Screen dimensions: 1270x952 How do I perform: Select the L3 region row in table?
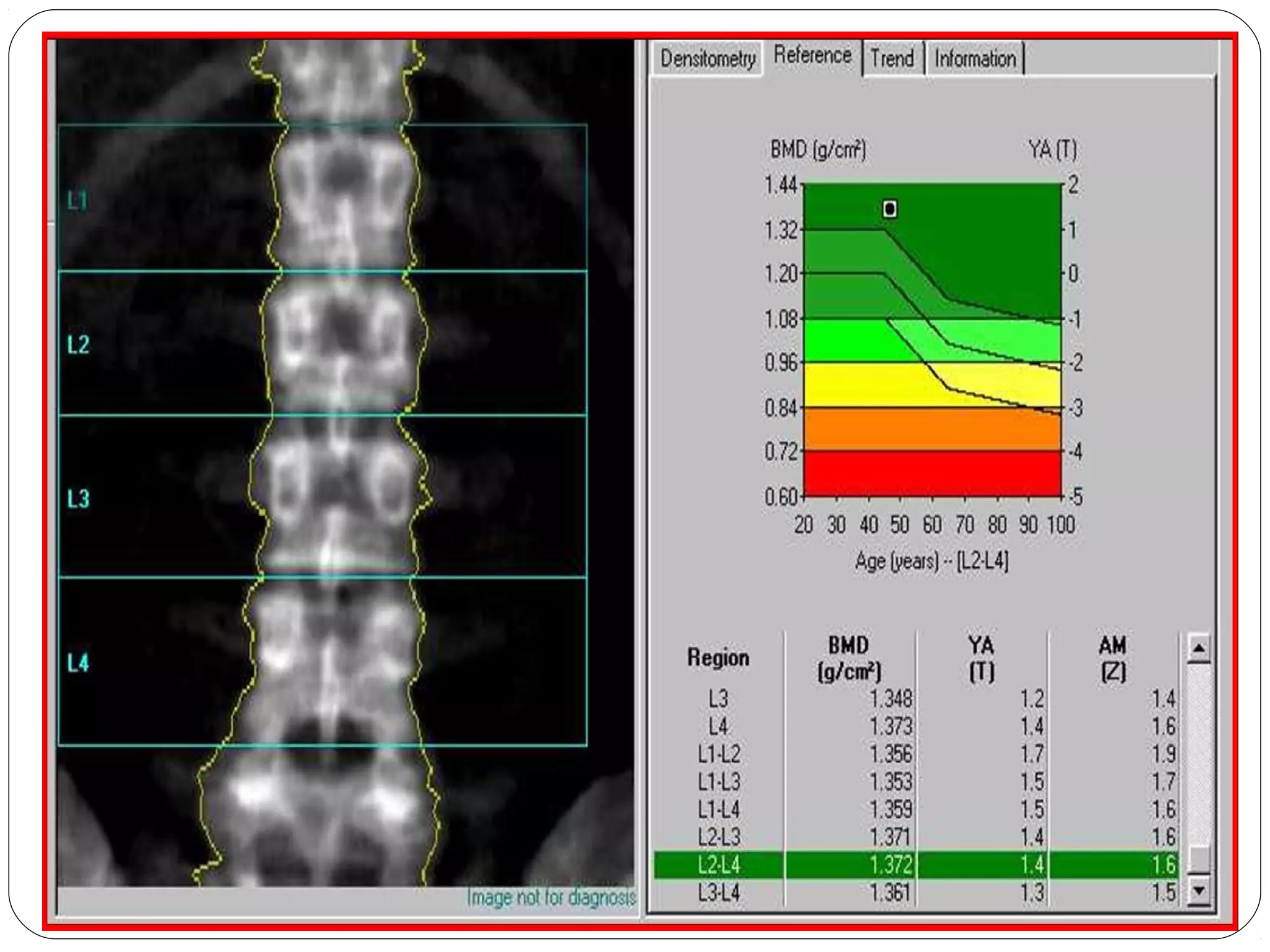pyautogui.click(x=718, y=699)
